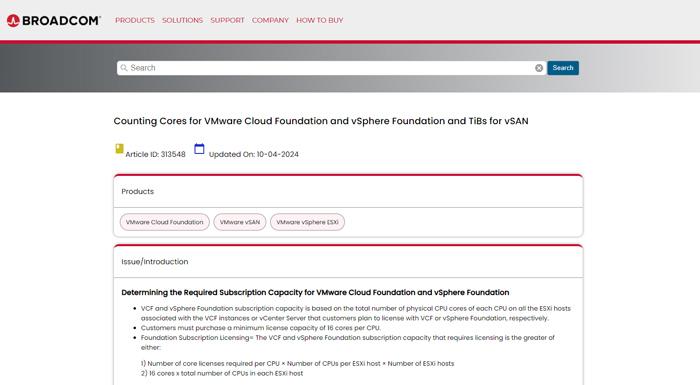
Task: Select the VMware Cloud Foundation product tag
Action: point(164,222)
